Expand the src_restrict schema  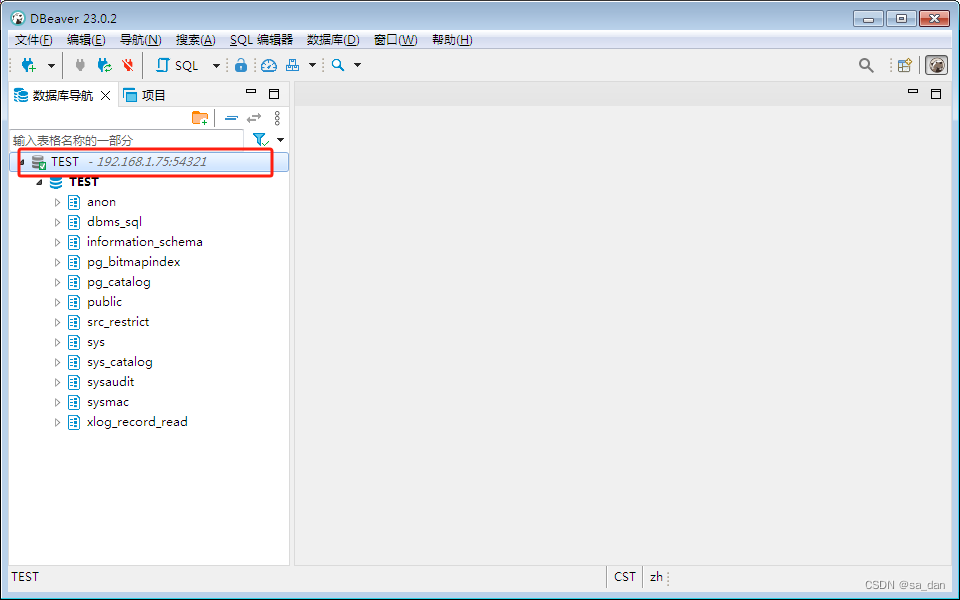(x=58, y=322)
